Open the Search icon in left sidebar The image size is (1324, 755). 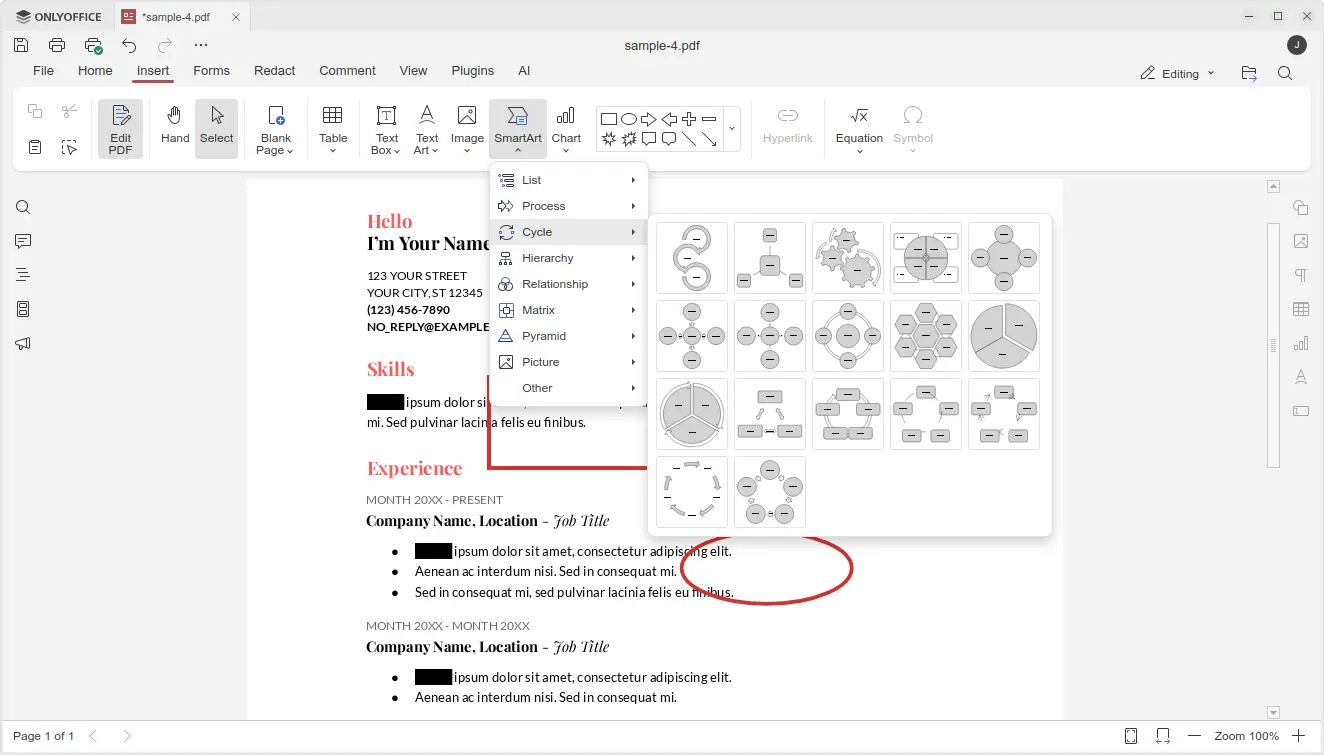(23, 208)
